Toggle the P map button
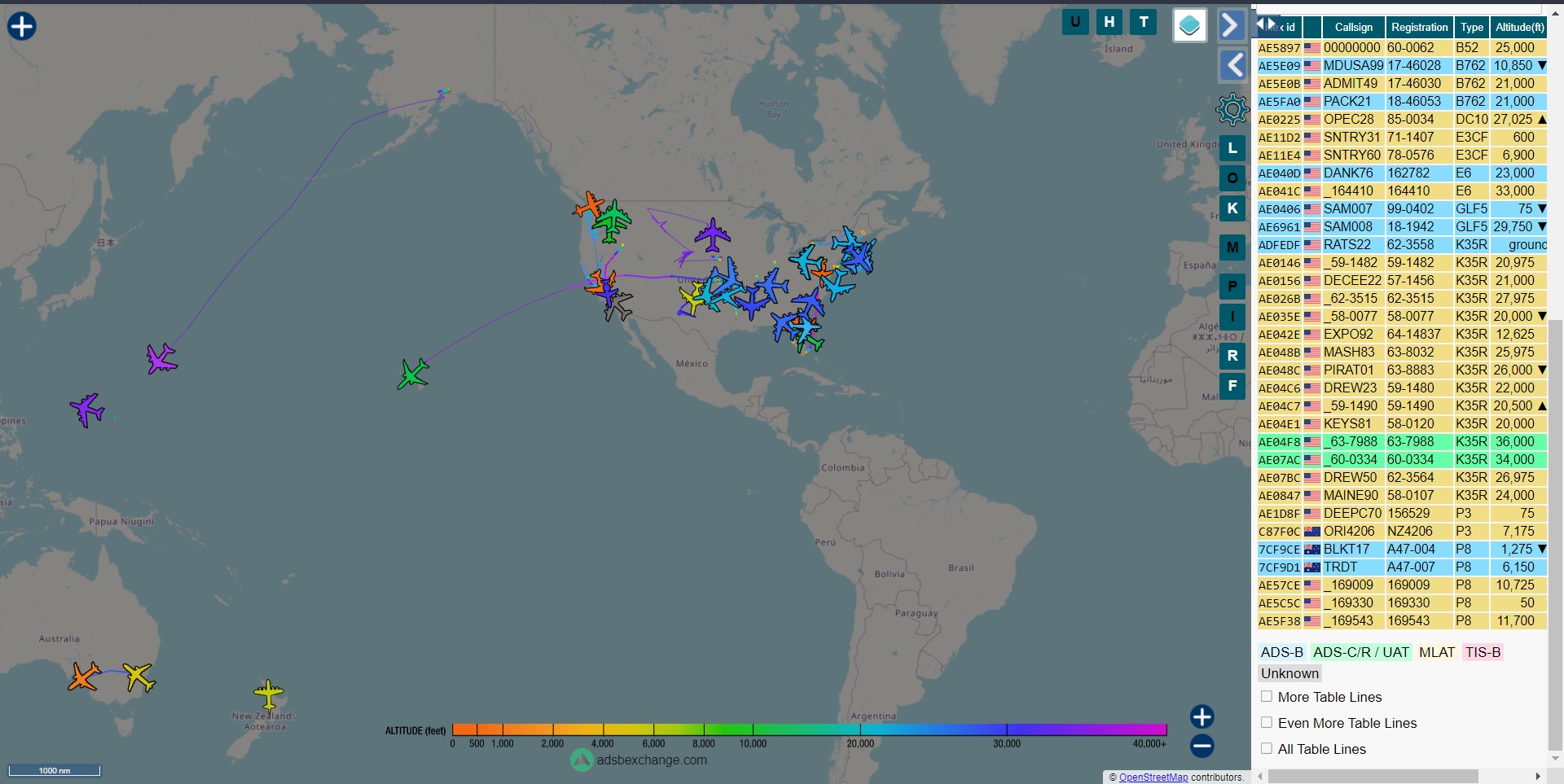1564x784 pixels. 1232,287
